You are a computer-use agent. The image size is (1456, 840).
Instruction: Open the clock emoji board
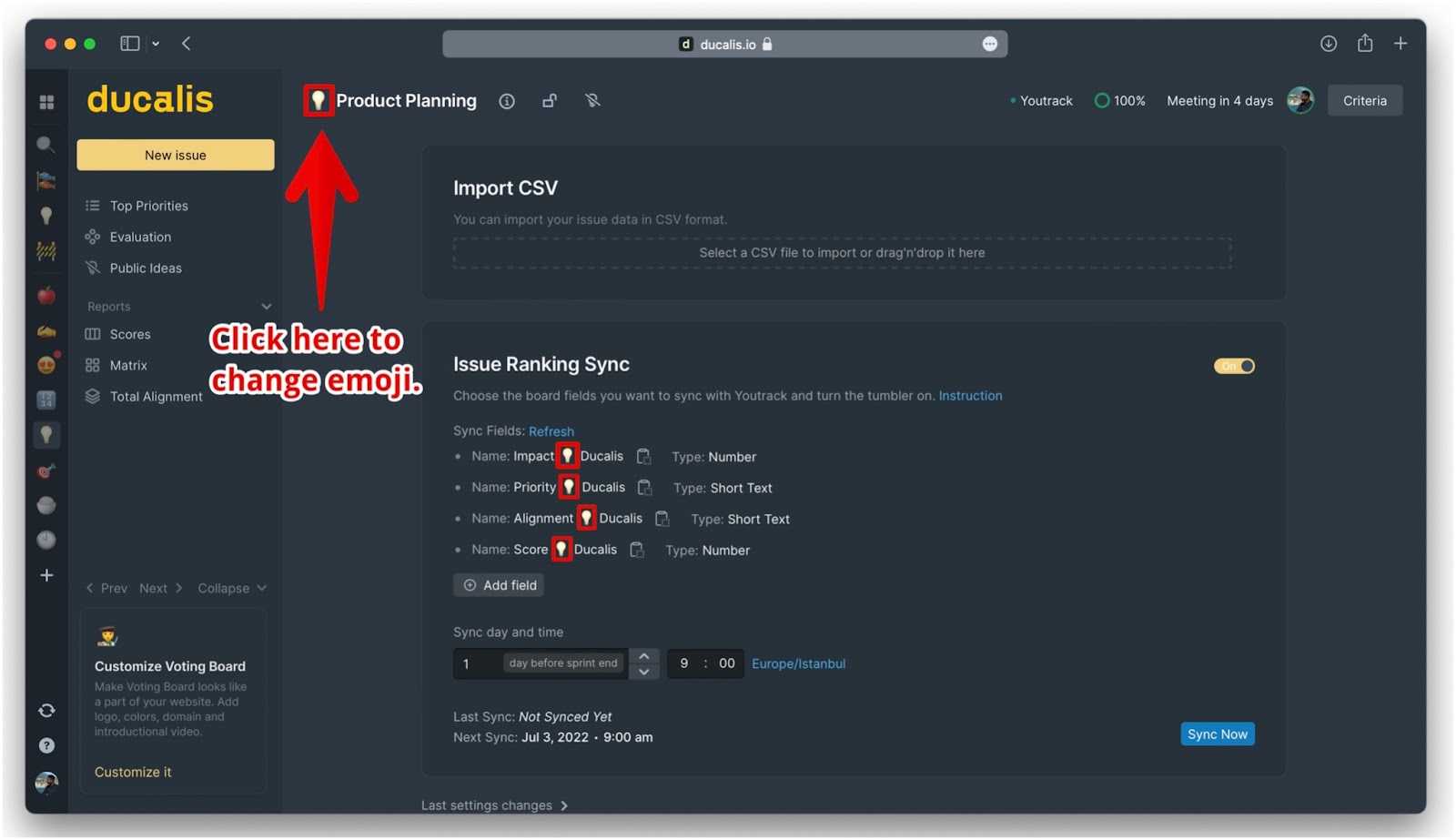coord(46,540)
